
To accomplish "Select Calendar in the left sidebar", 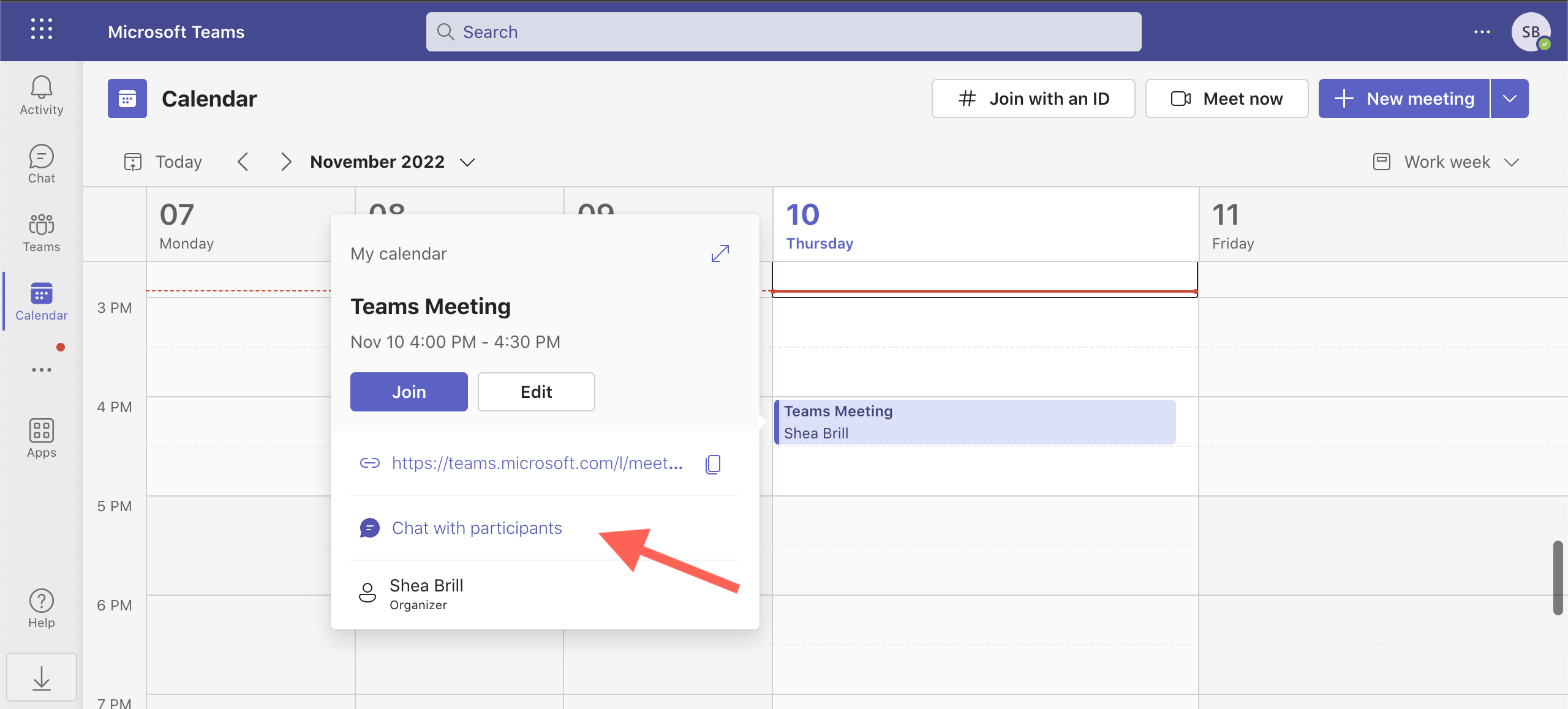I will pyautogui.click(x=42, y=301).
